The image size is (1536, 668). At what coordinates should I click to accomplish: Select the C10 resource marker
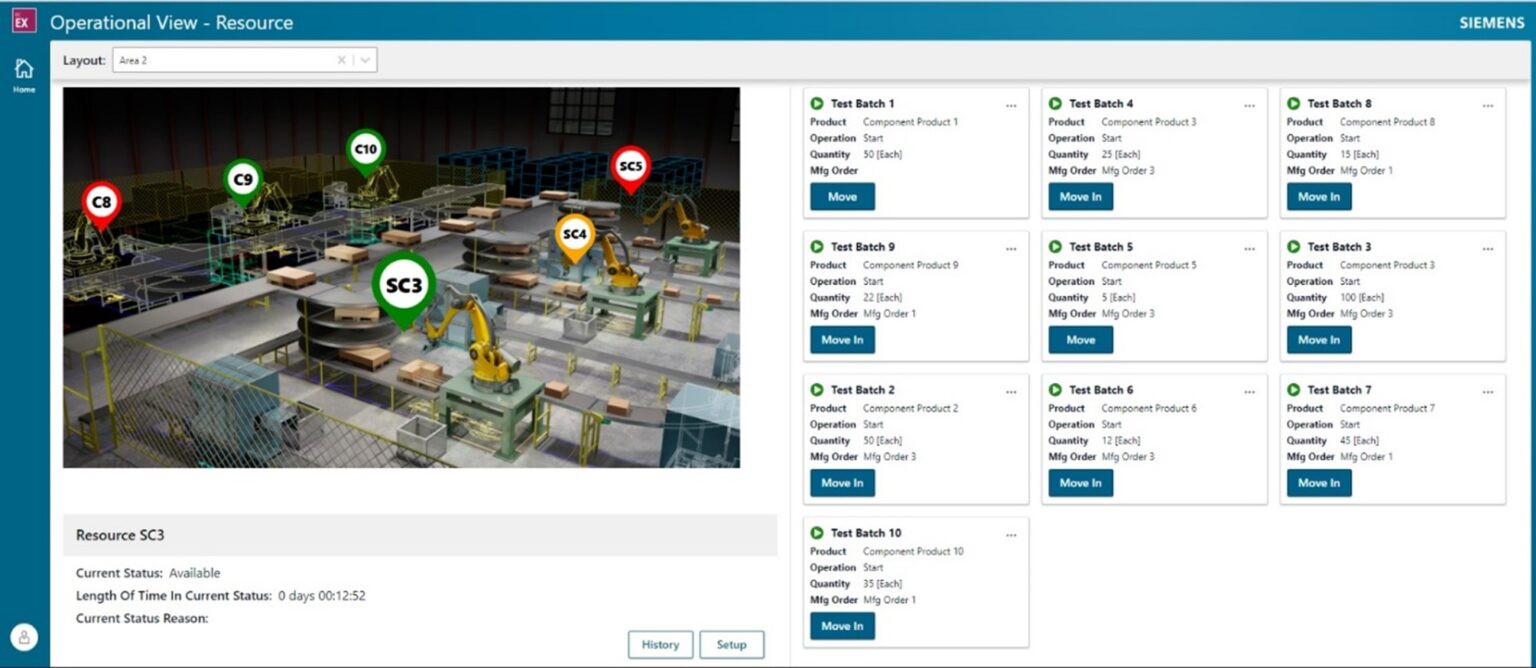pos(364,149)
